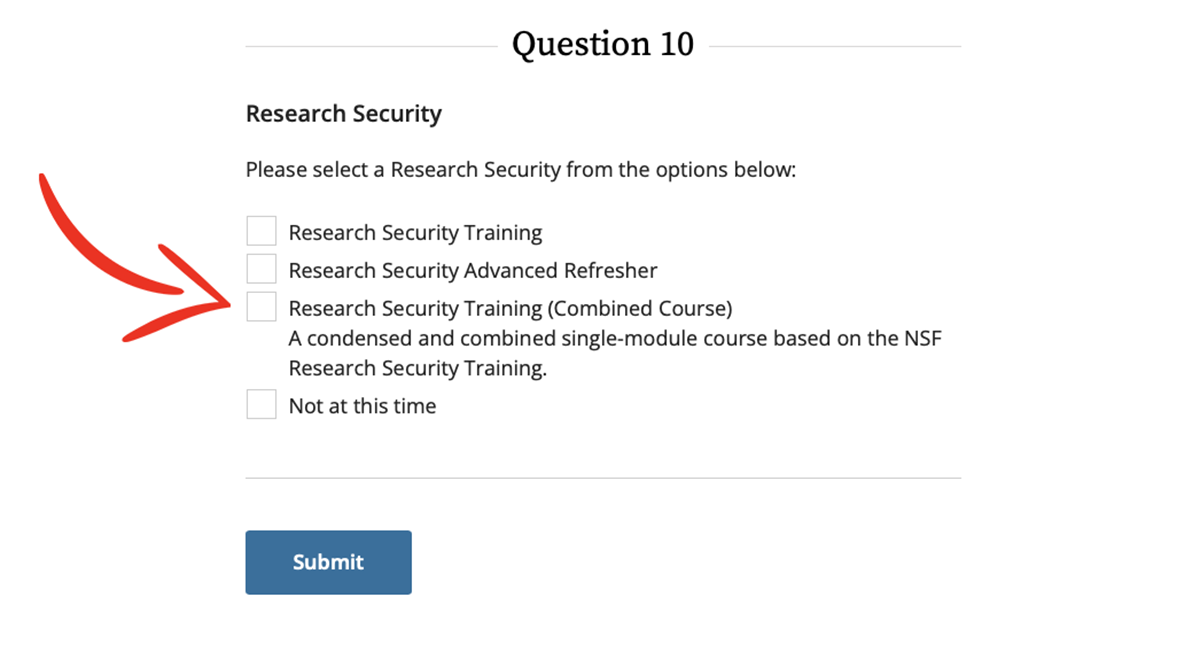Viewport: 1200px width, 659px height.
Task: Click the divider line left of Question 10
Action: coord(370,46)
